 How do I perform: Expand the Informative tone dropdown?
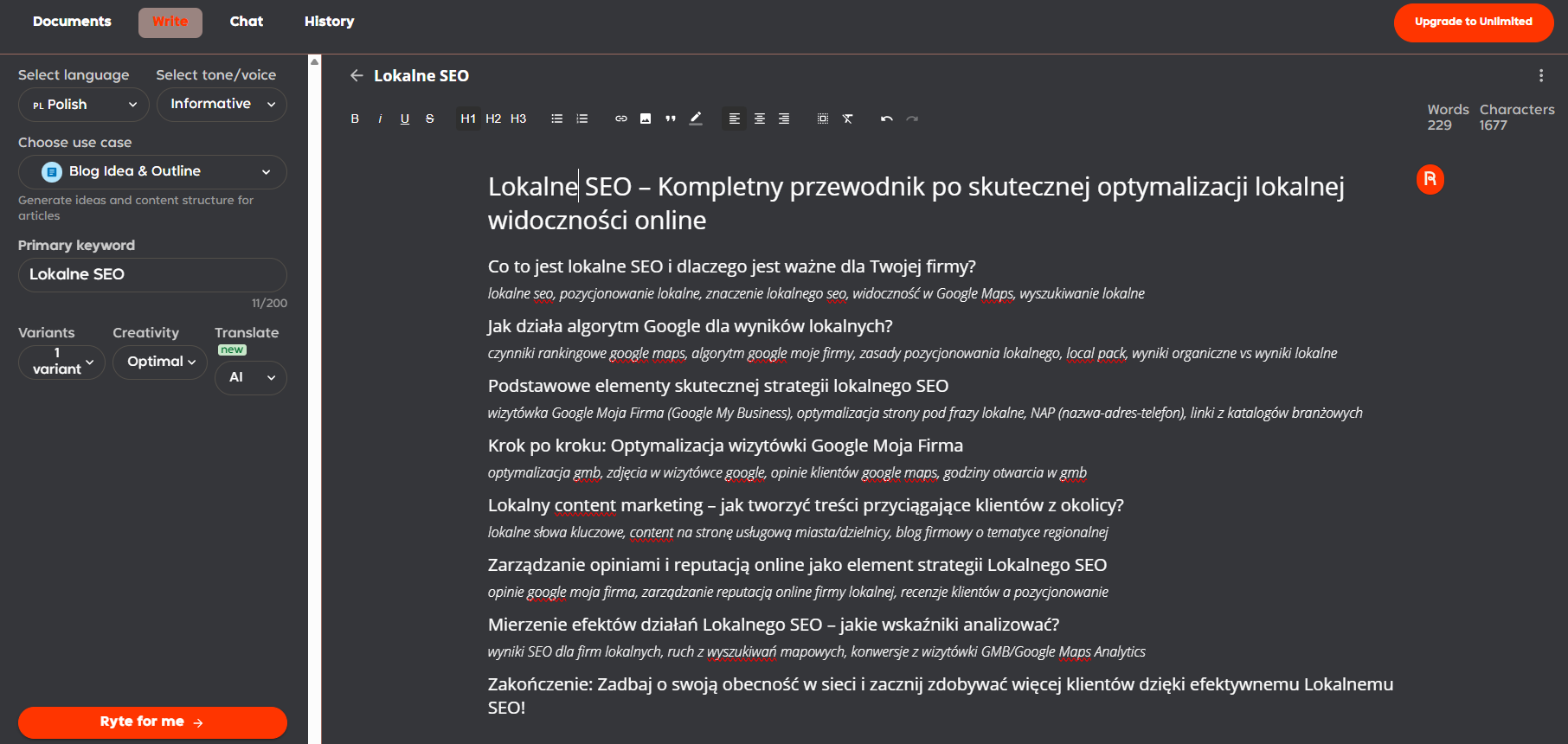pos(222,105)
